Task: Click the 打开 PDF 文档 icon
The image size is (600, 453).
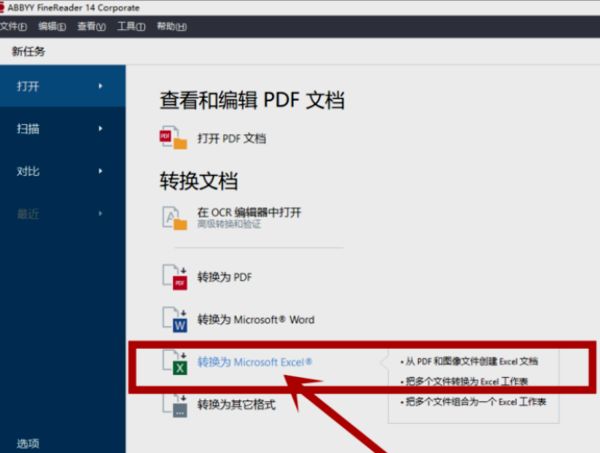Action: (x=173, y=137)
